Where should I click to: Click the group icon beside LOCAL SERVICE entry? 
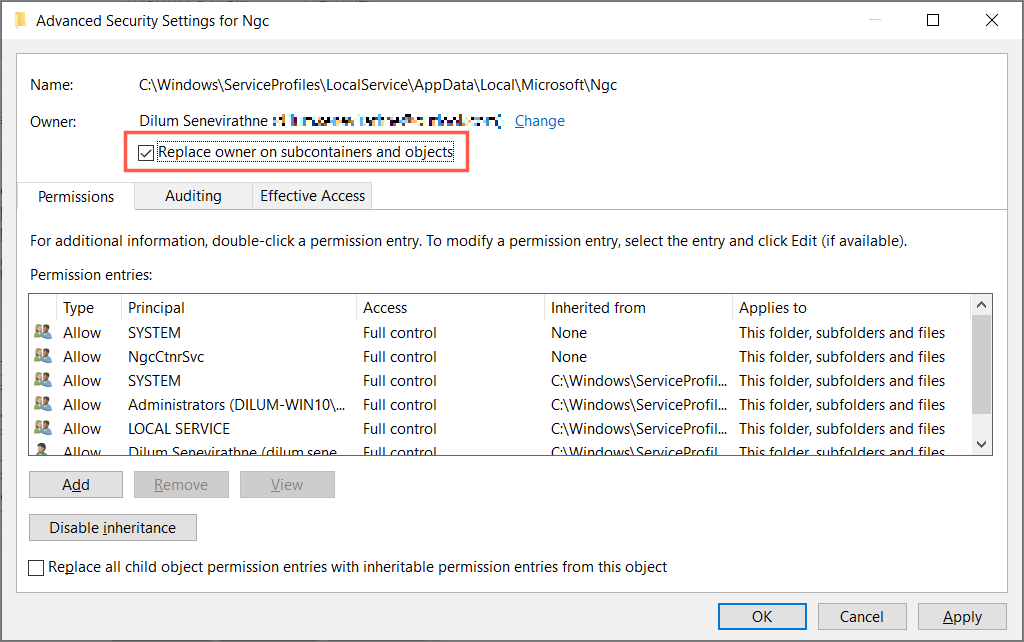pos(42,429)
